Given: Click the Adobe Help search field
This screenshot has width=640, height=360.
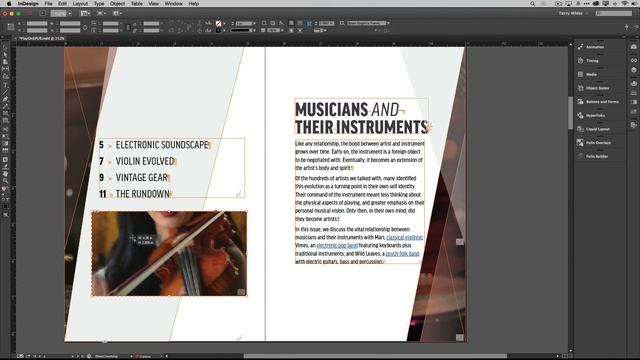Looking at the screenshot, I should pos(613,13).
